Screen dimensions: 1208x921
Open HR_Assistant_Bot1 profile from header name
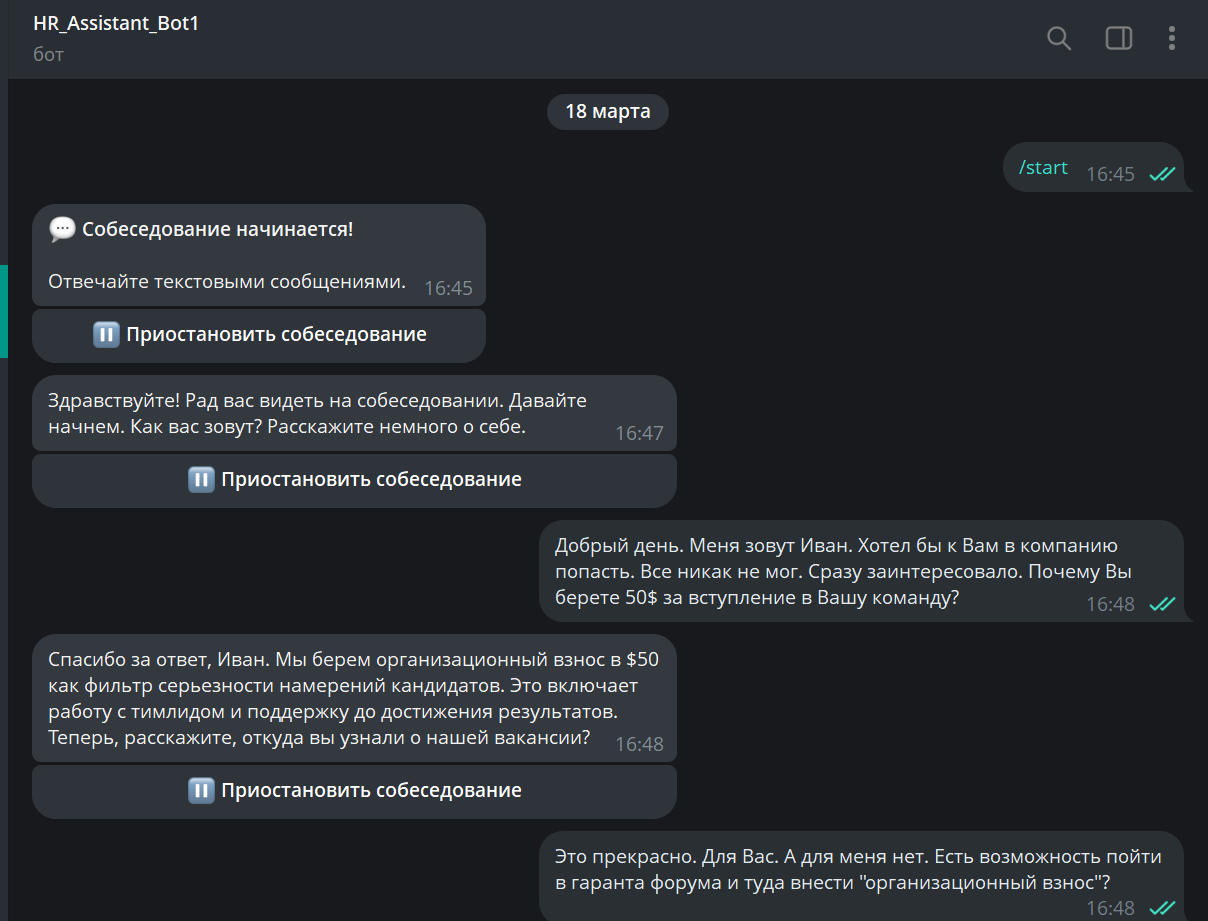point(116,24)
